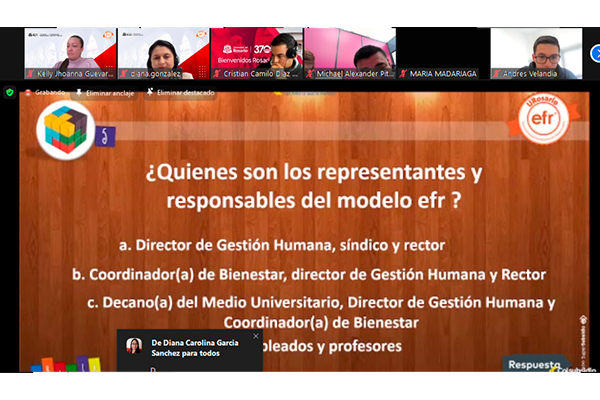The image size is (600, 400).
Task: Select diana gonzalez's video thumbnail
Action: click(x=162, y=53)
